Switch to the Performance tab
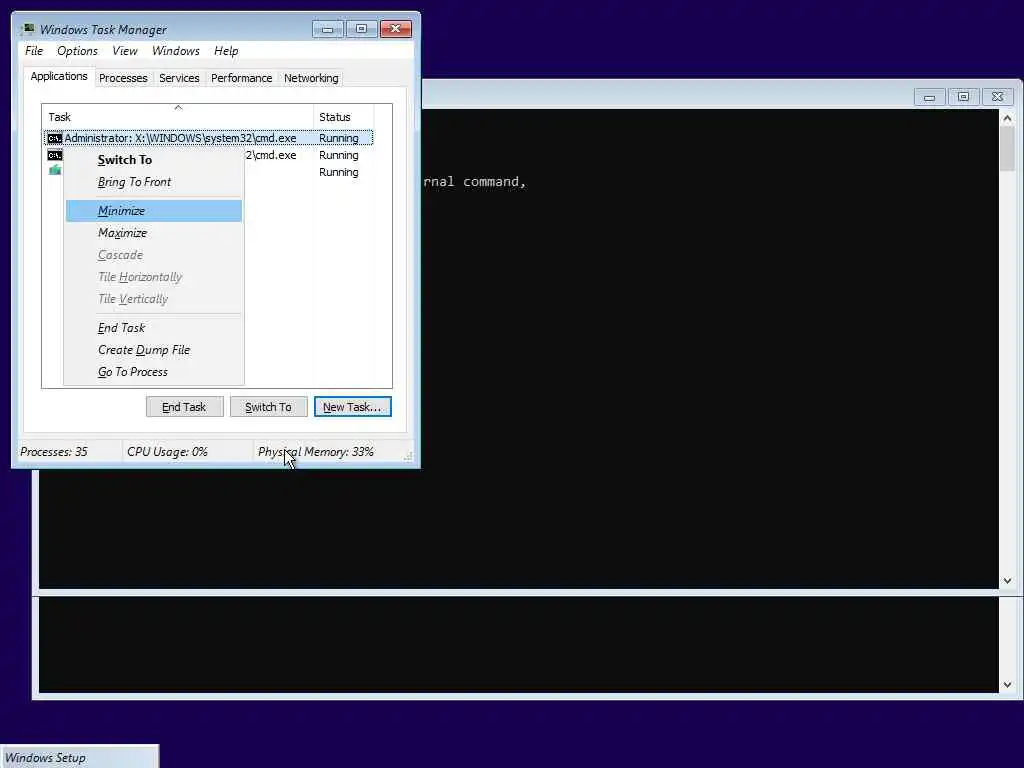The image size is (1024, 768). tap(242, 78)
